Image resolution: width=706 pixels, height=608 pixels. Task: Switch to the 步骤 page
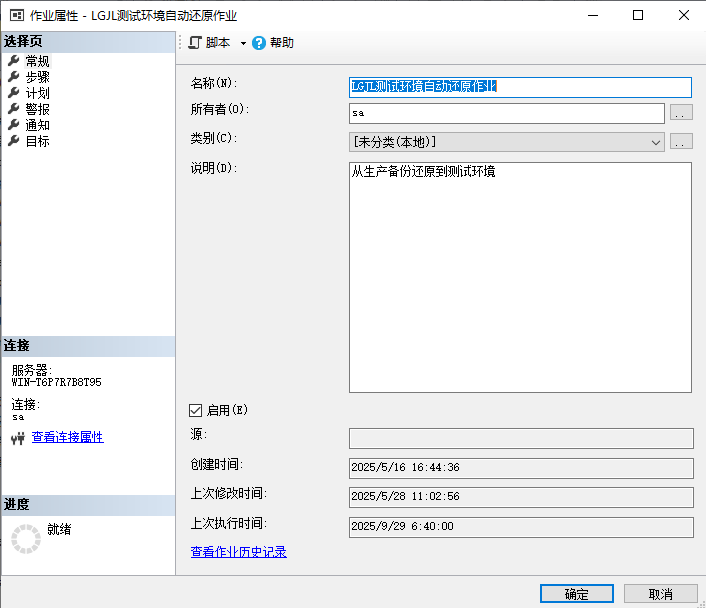point(37,77)
